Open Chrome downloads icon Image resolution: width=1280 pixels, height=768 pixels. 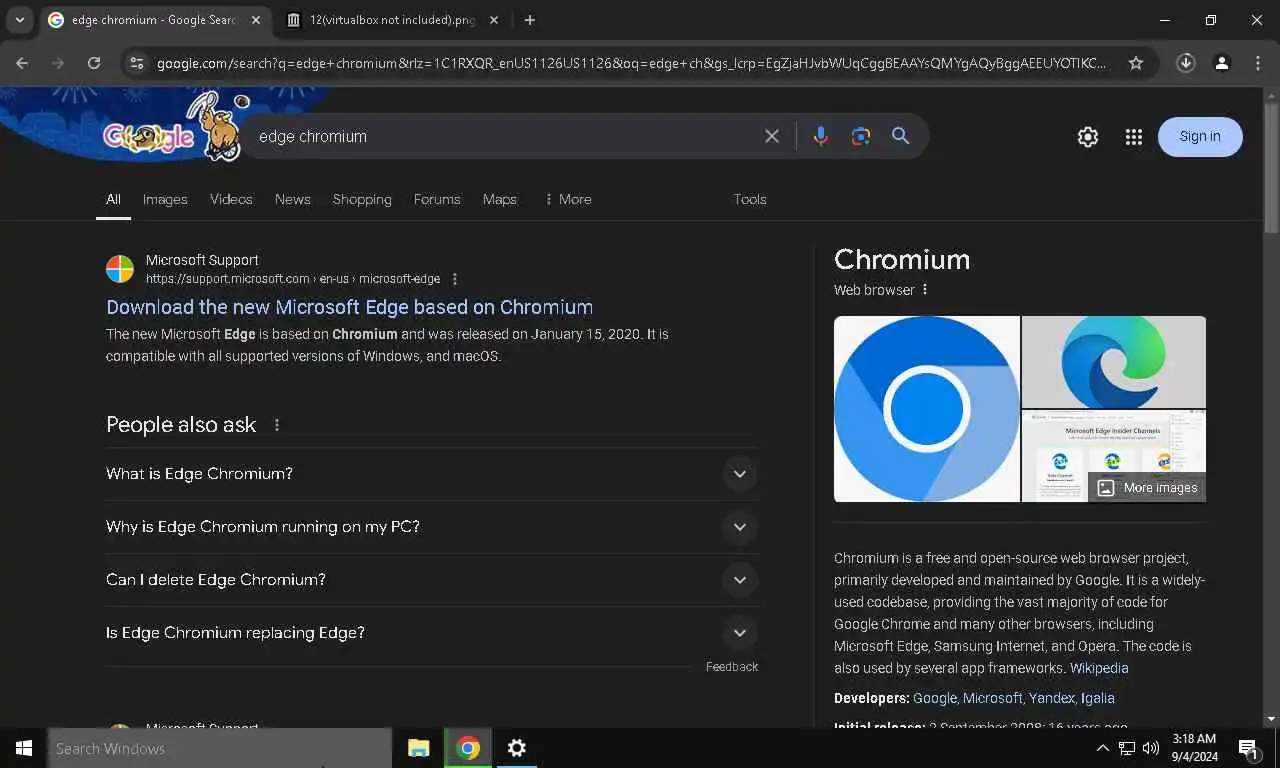coord(1186,63)
